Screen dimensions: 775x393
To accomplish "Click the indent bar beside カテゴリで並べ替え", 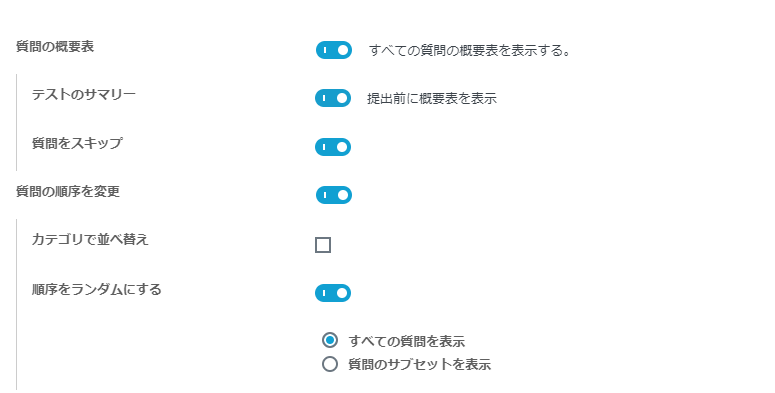I will pyautogui.click(x=16, y=305).
